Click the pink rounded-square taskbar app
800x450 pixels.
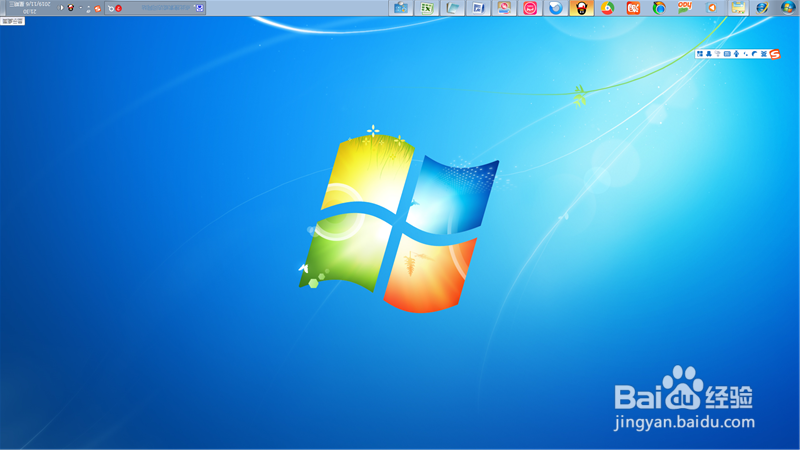pos(530,8)
